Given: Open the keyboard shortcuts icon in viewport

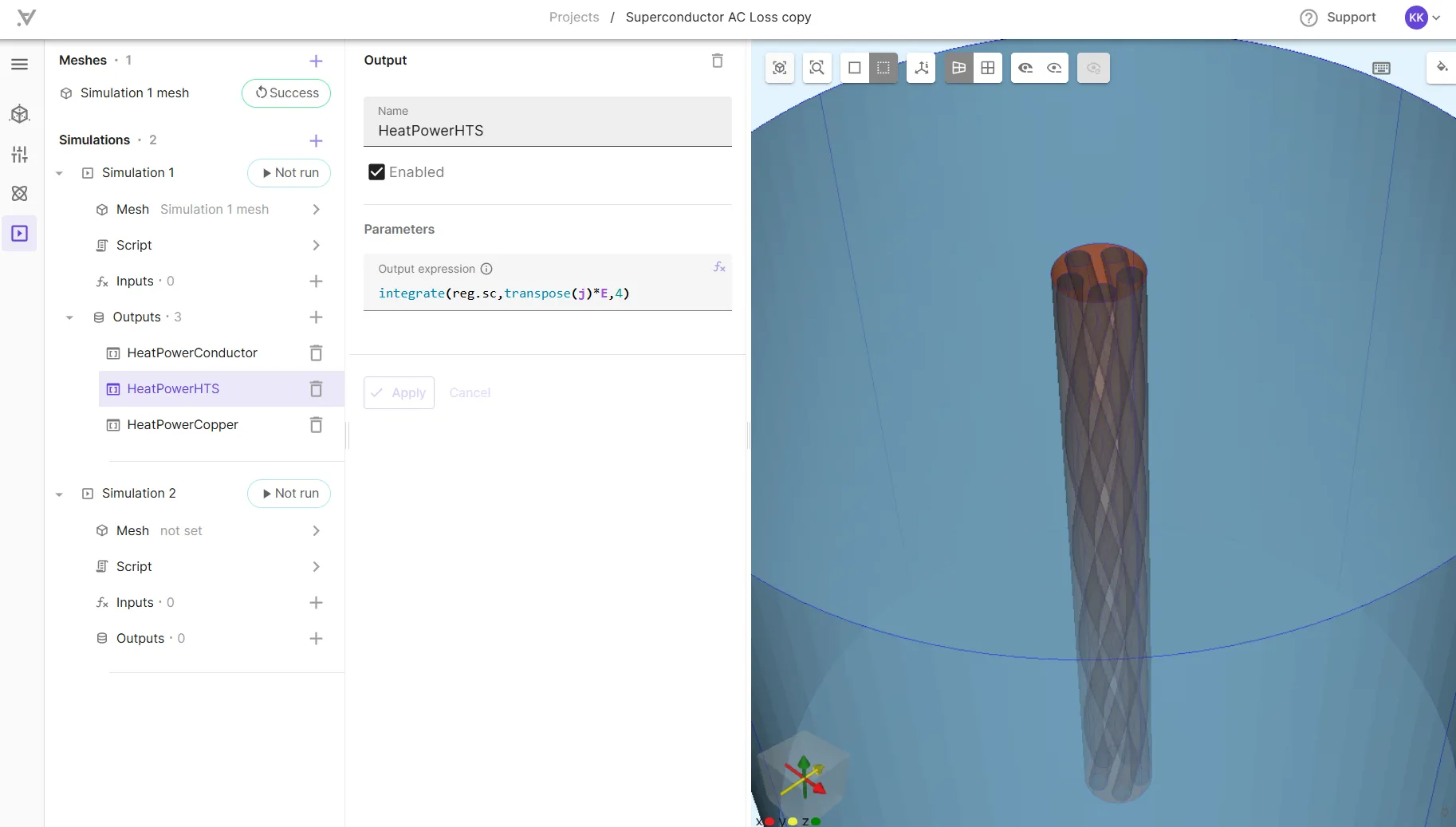Looking at the screenshot, I should pos(1382,68).
